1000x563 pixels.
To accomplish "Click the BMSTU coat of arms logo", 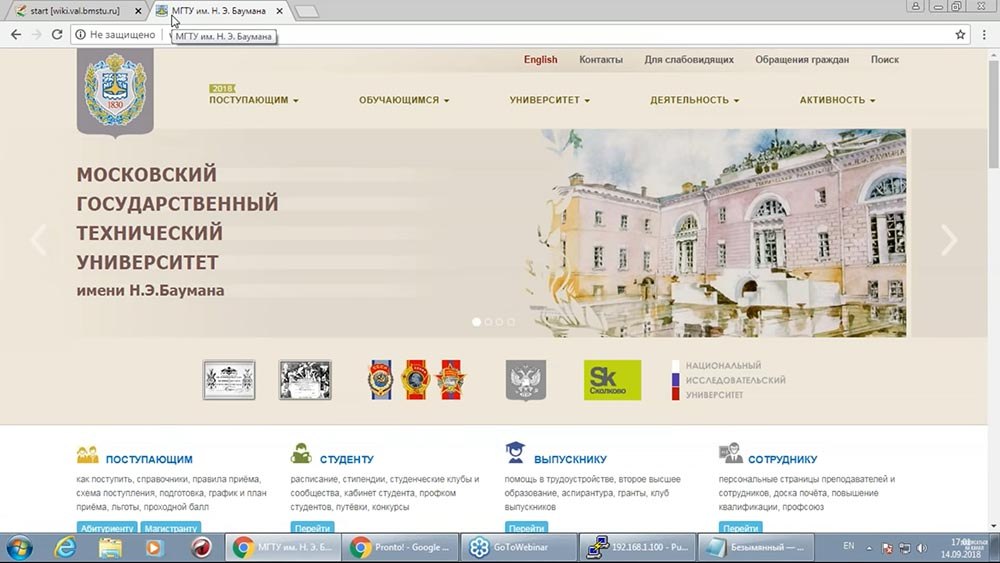I will coord(115,91).
